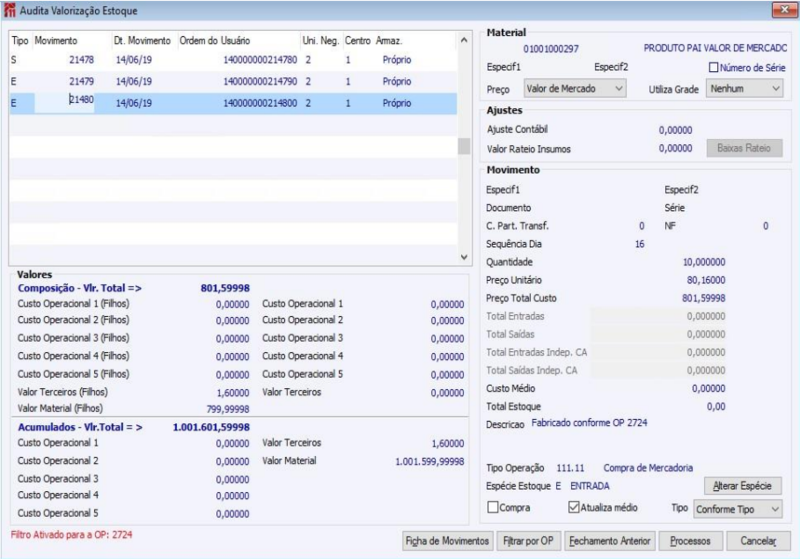Select movement row 21479

point(81,81)
